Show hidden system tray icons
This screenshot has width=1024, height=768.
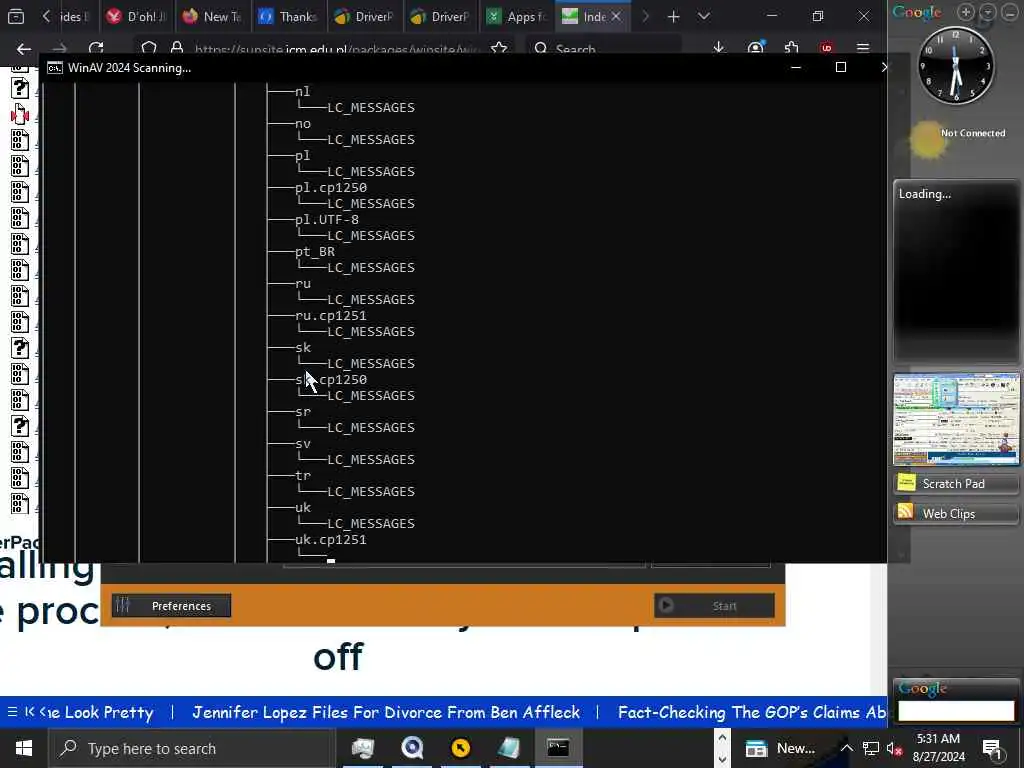[x=846, y=748]
